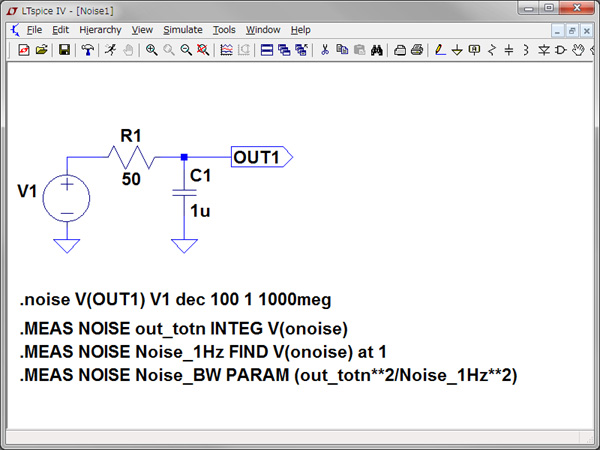Place a Ground symbol tool
The width and height of the screenshot is (600, 450).
(x=457, y=50)
